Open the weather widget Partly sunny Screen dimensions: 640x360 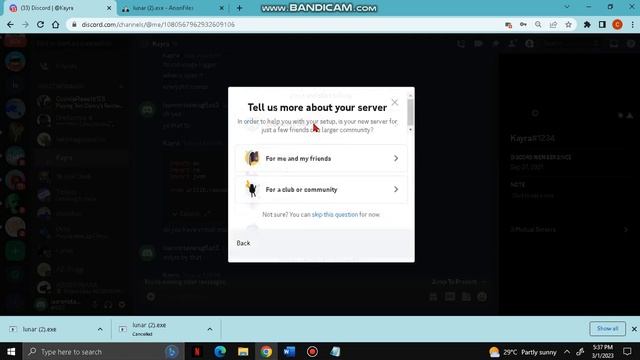pyautogui.click(x=523, y=352)
